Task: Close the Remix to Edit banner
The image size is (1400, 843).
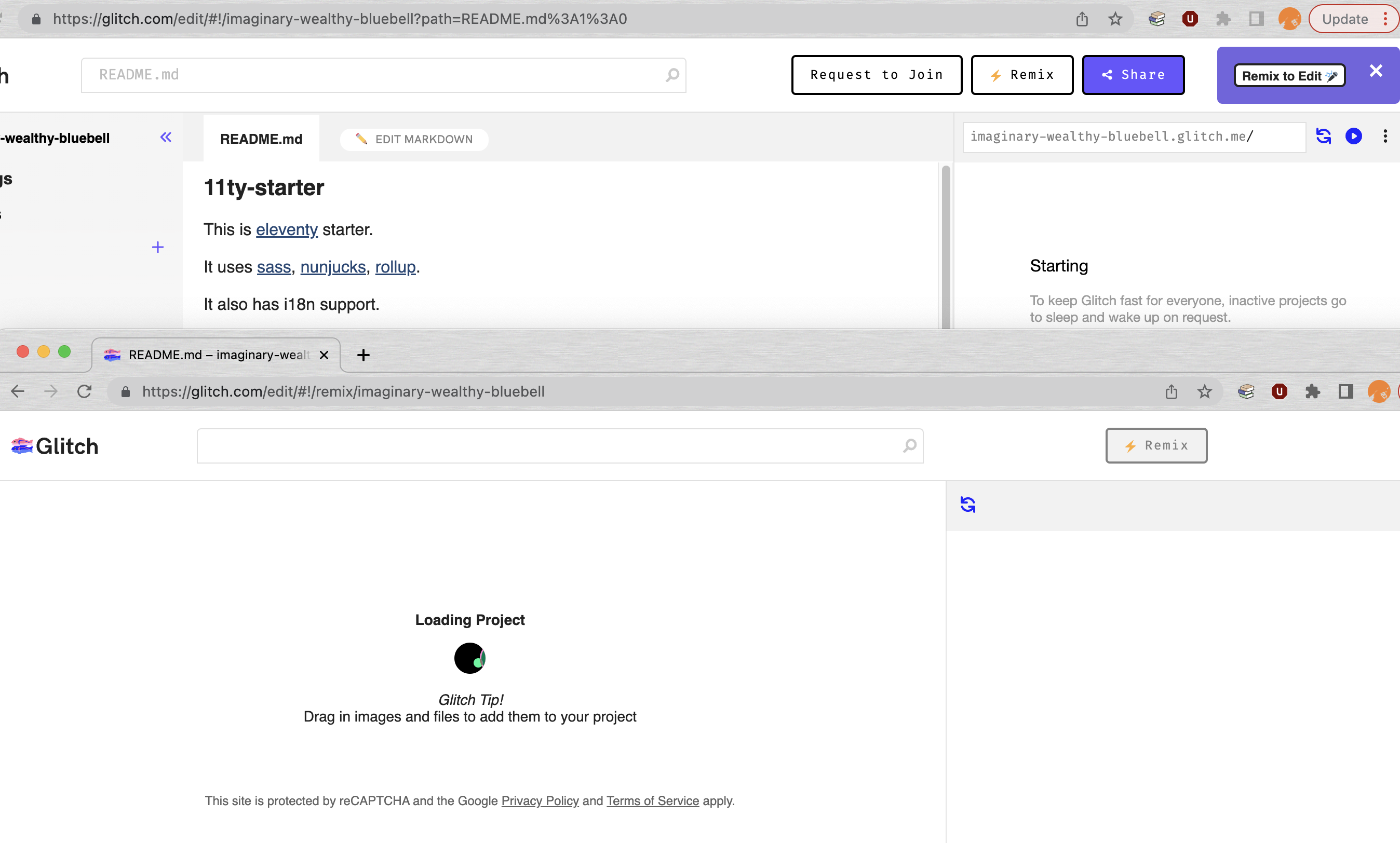Action: (x=1376, y=71)
